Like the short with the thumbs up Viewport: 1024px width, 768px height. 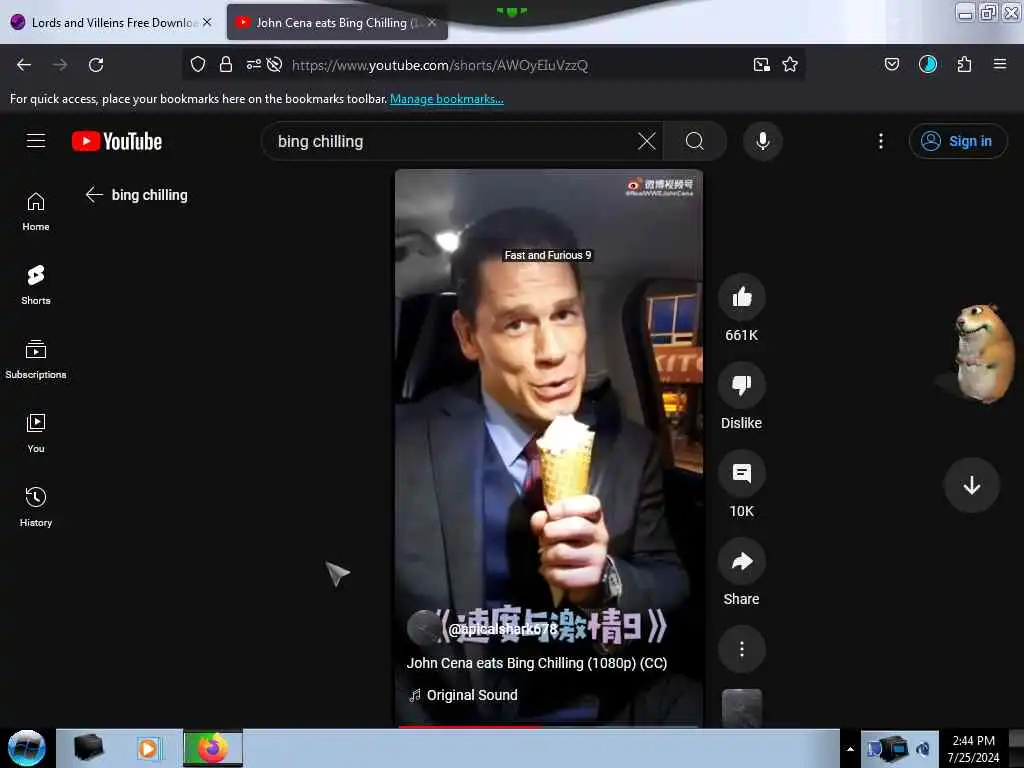pos(741,298)
